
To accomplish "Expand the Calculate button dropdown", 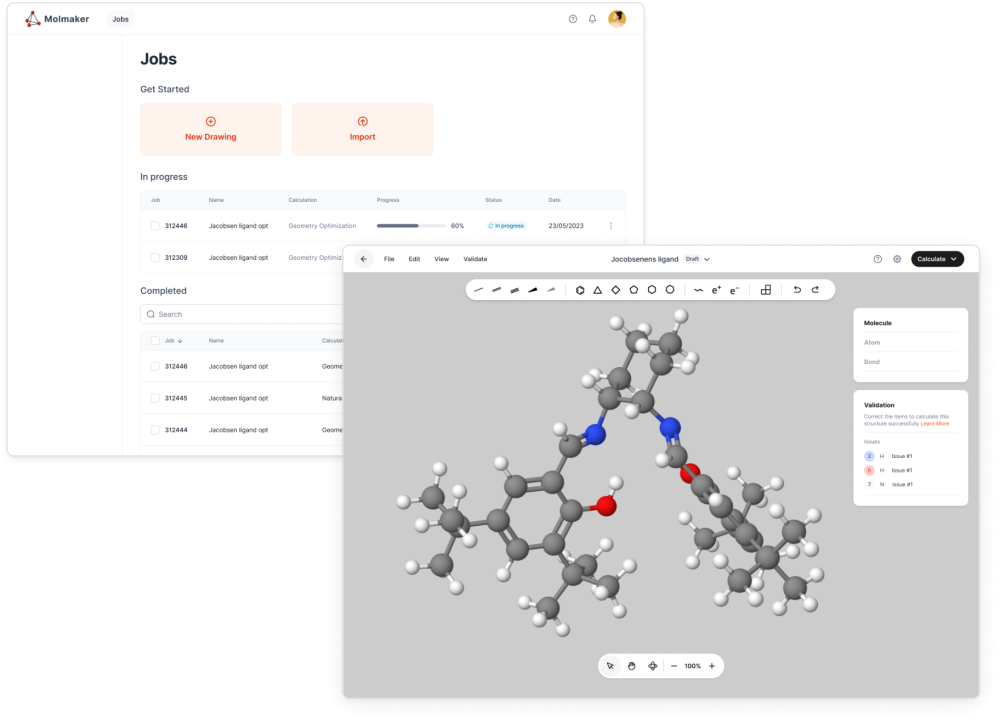I will click(x=956, y=258).
